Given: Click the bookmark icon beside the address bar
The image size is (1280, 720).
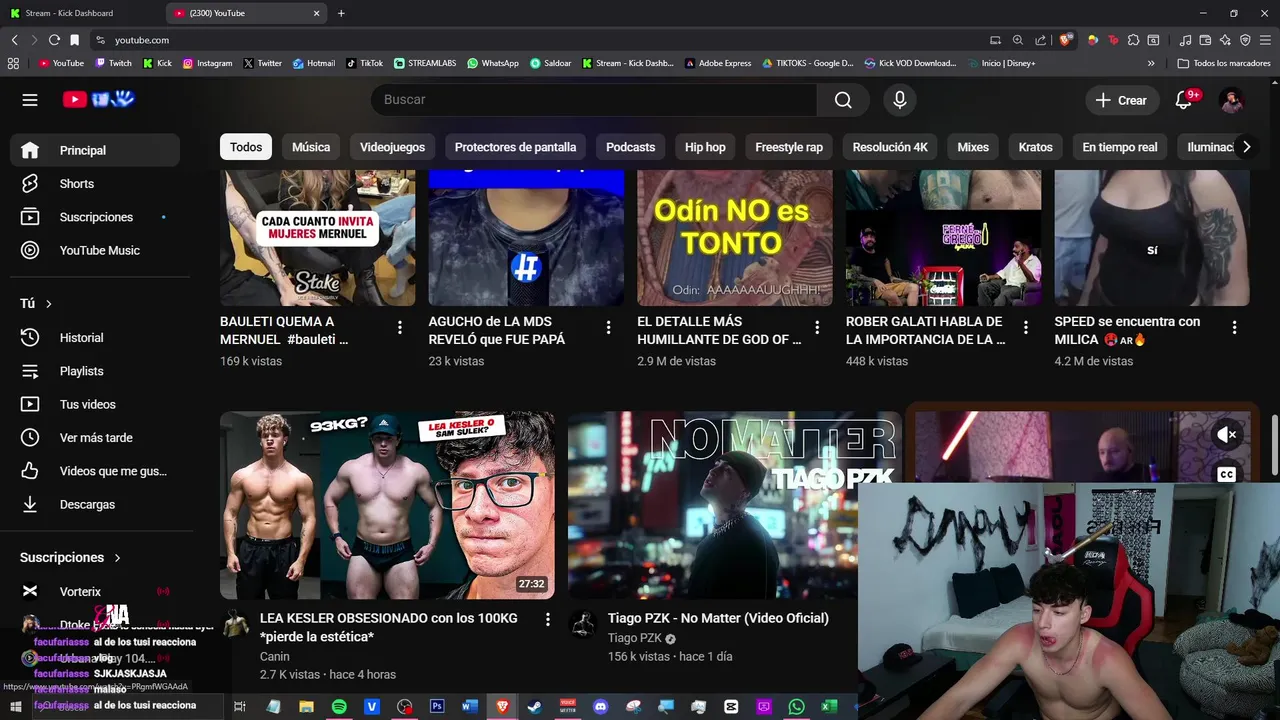Looking at the screenshot, I should pyautogui.click(x=74, y=40).
